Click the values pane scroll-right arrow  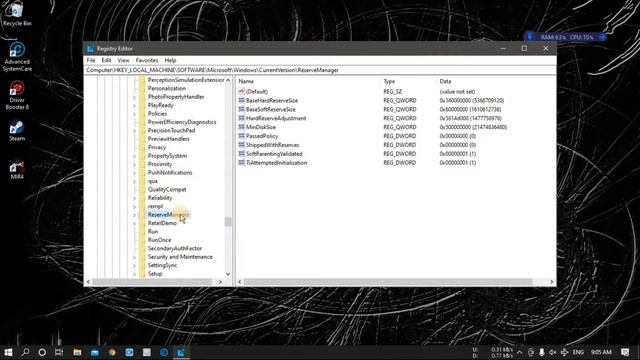(551, 282)
